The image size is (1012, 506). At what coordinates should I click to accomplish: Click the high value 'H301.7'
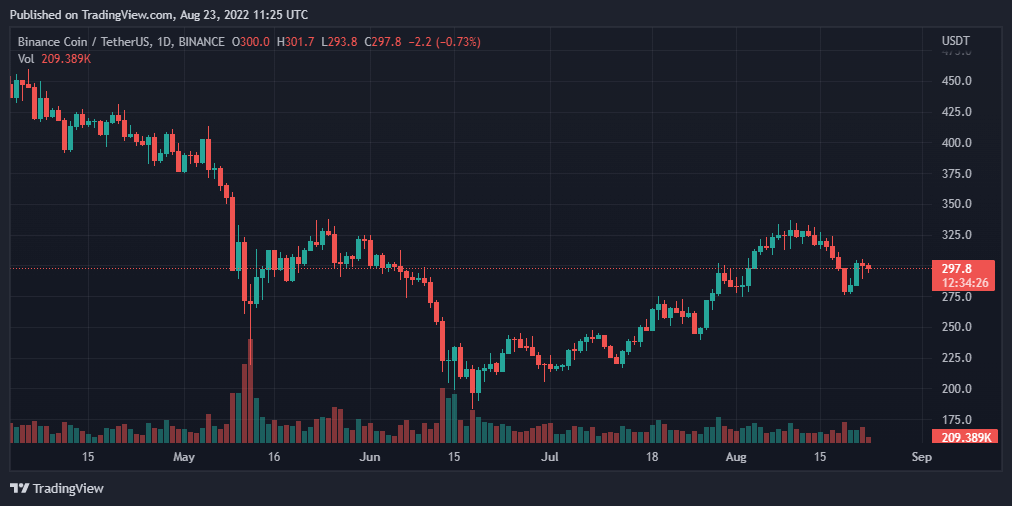[x=296, y=42]
